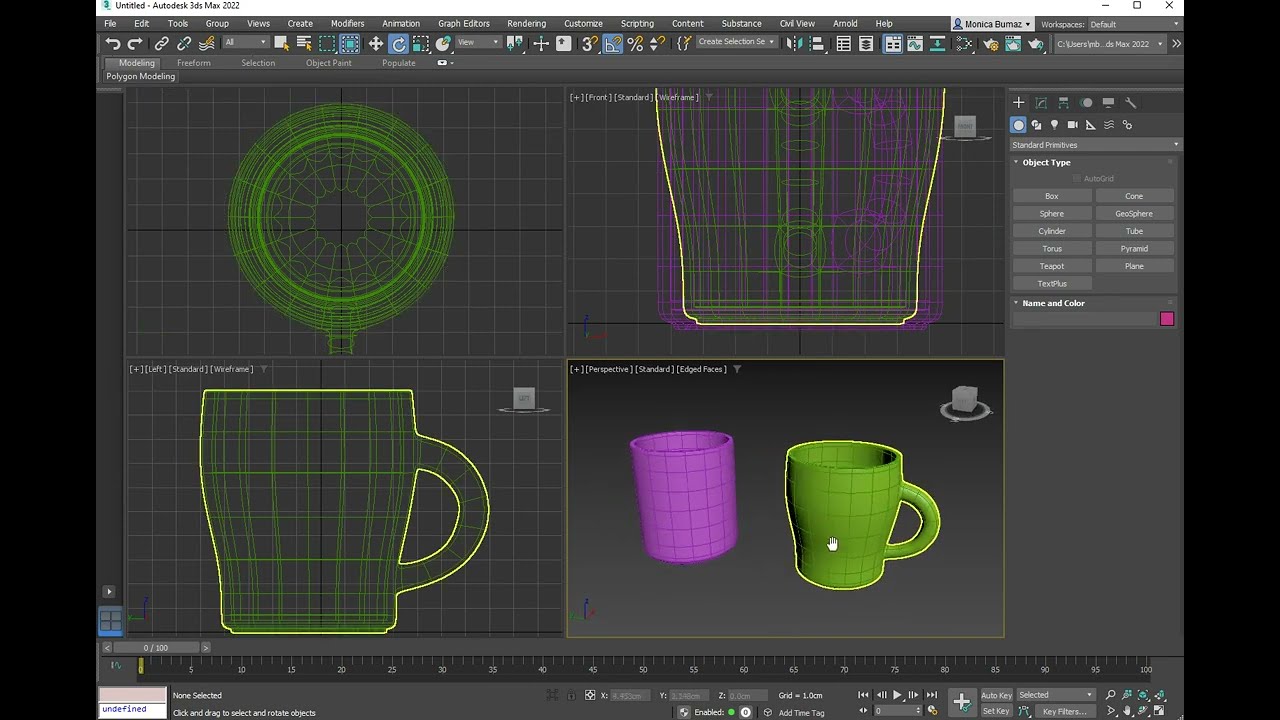Open the Graph Editors menu
This screenshot has height=720, width=1280.
pyautogui.click(x=464, y=23)
